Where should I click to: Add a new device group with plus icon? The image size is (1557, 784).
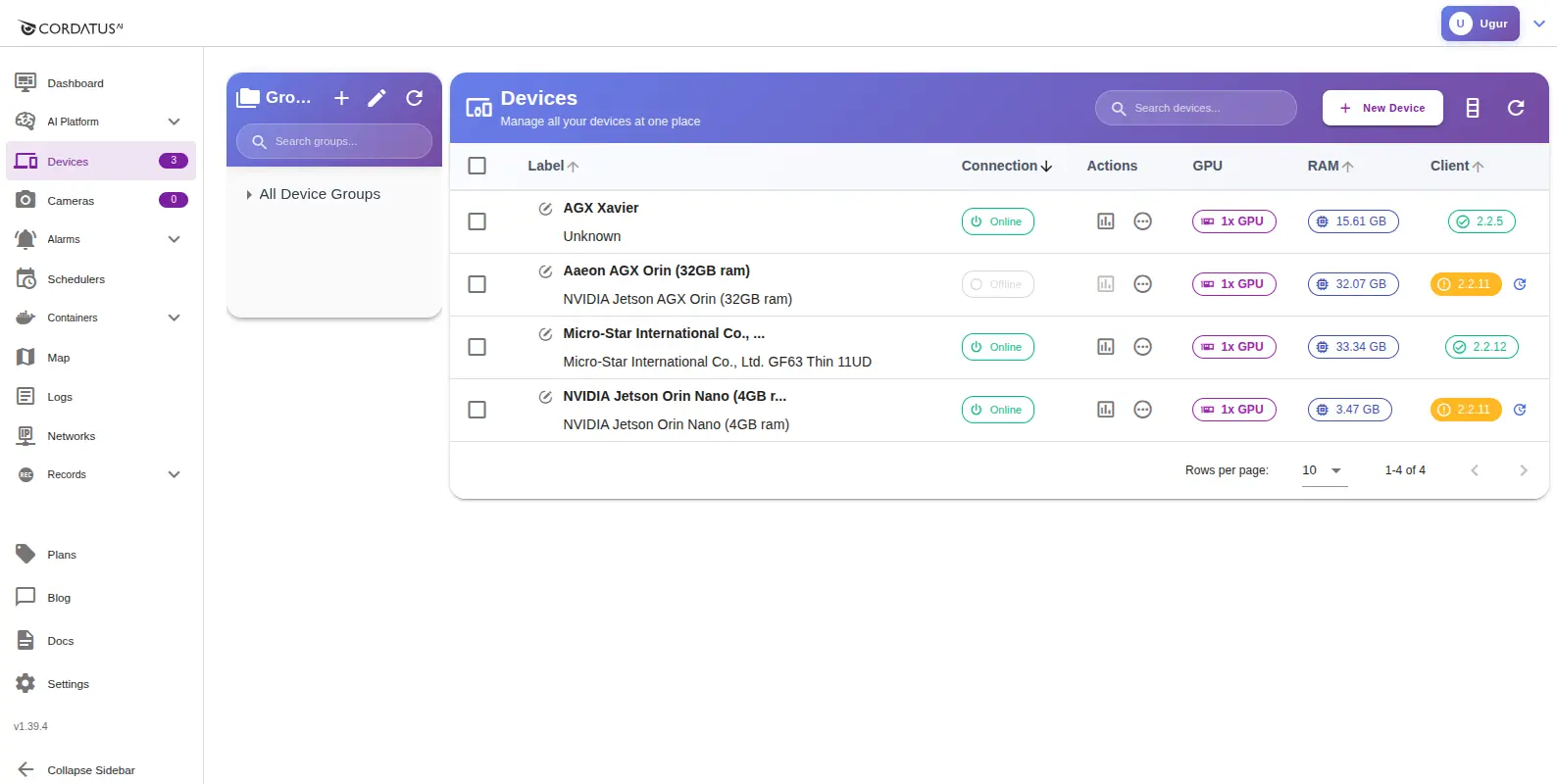point(341,98)
